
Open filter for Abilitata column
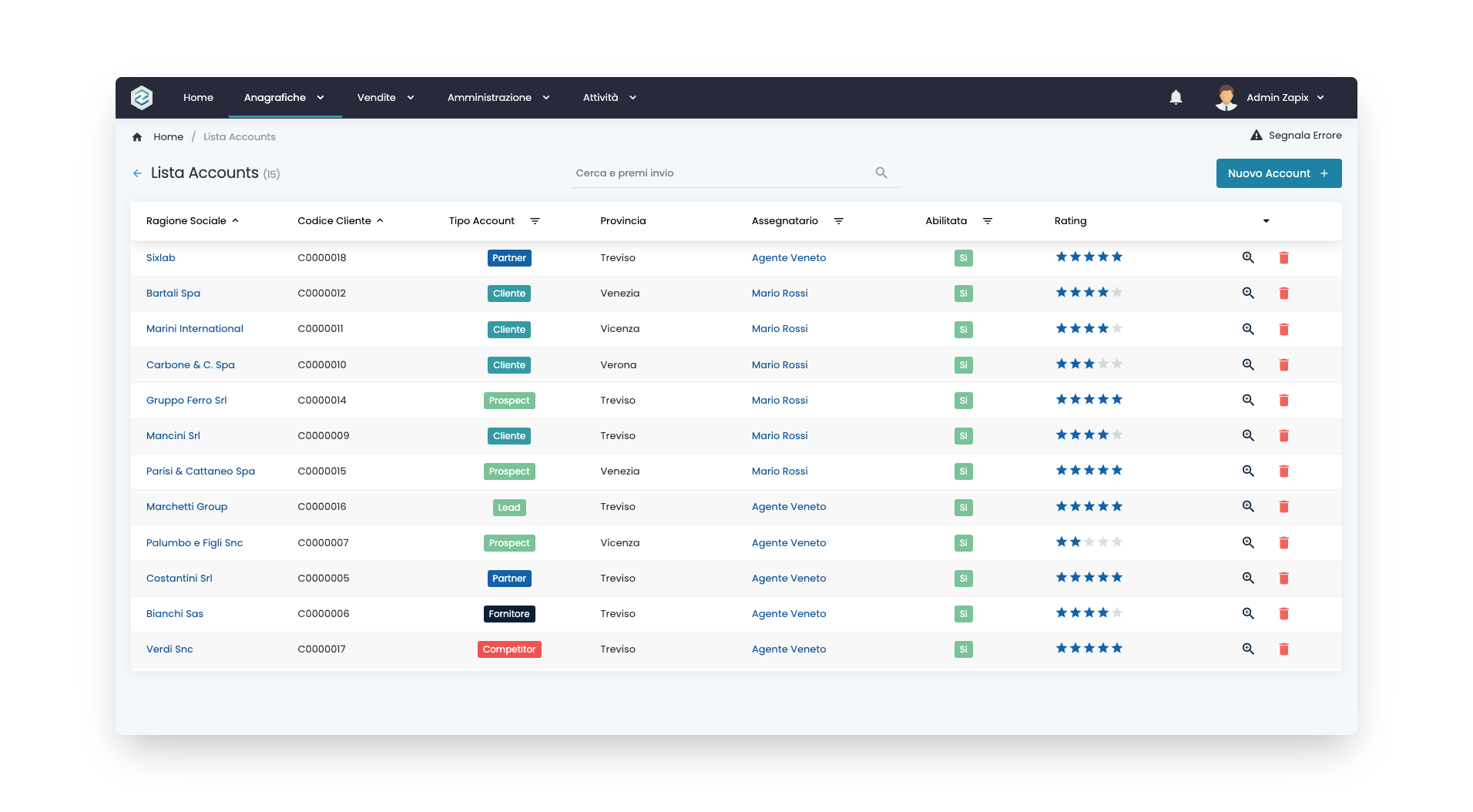988,221
